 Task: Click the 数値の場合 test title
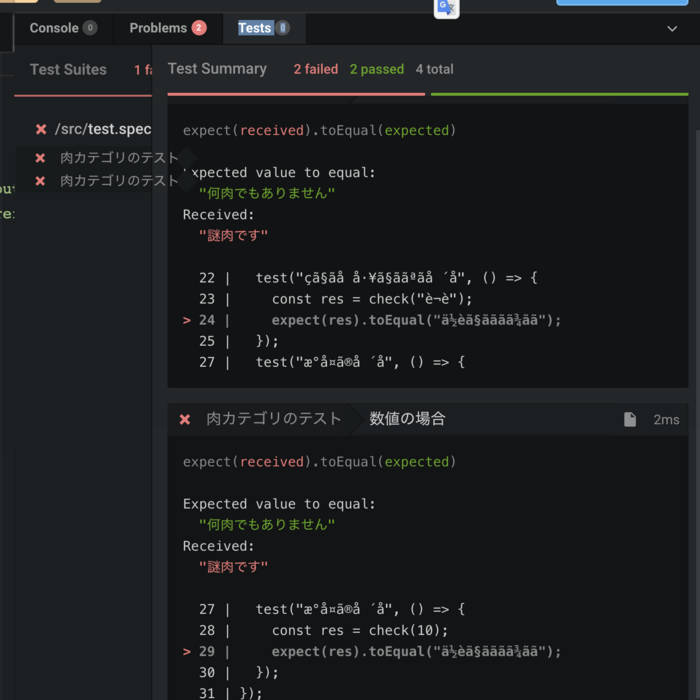click(x=407, y=419)
